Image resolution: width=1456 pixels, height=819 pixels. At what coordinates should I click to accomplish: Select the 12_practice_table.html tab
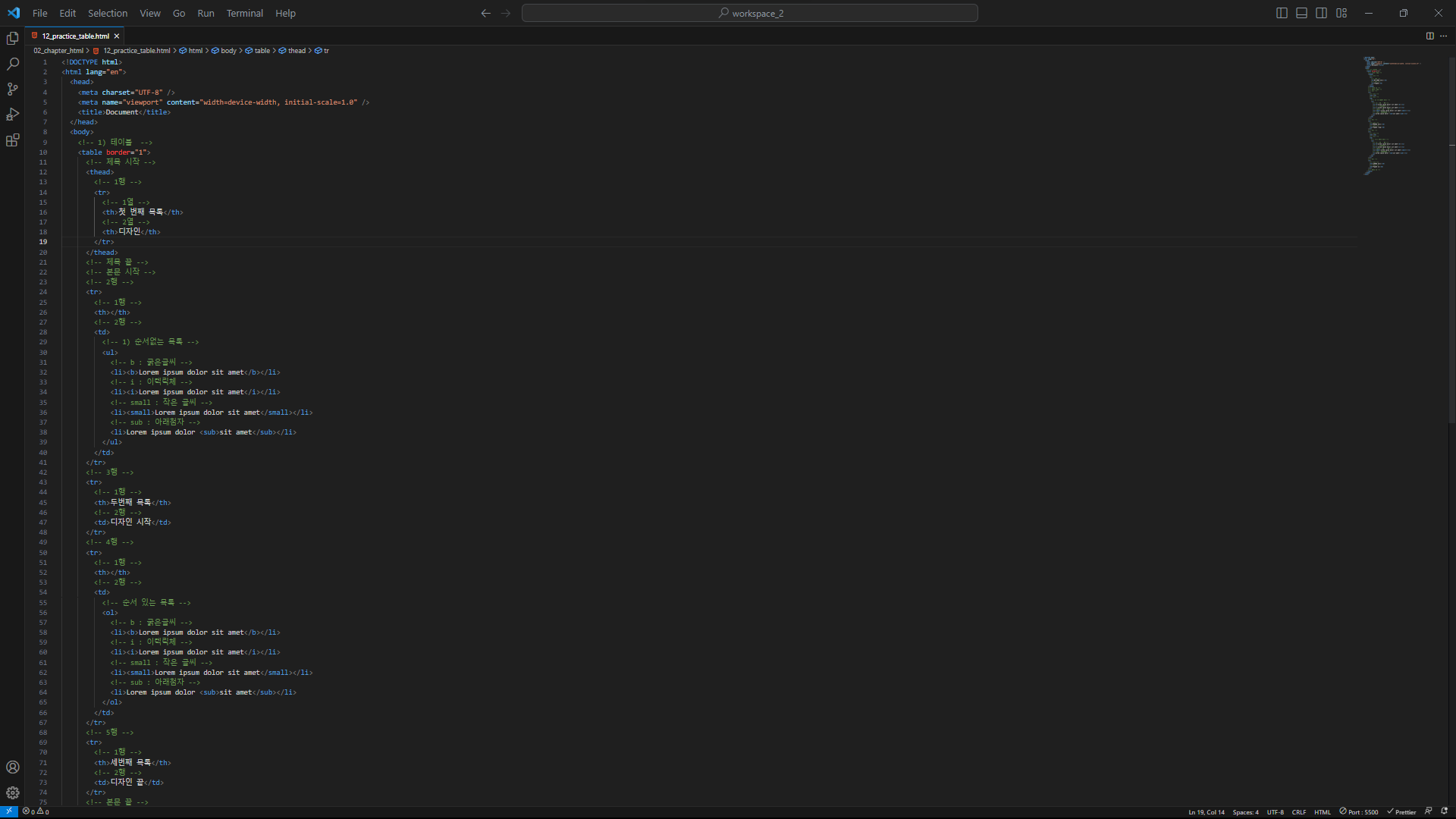pyautogui.click(x=75, y=36)
